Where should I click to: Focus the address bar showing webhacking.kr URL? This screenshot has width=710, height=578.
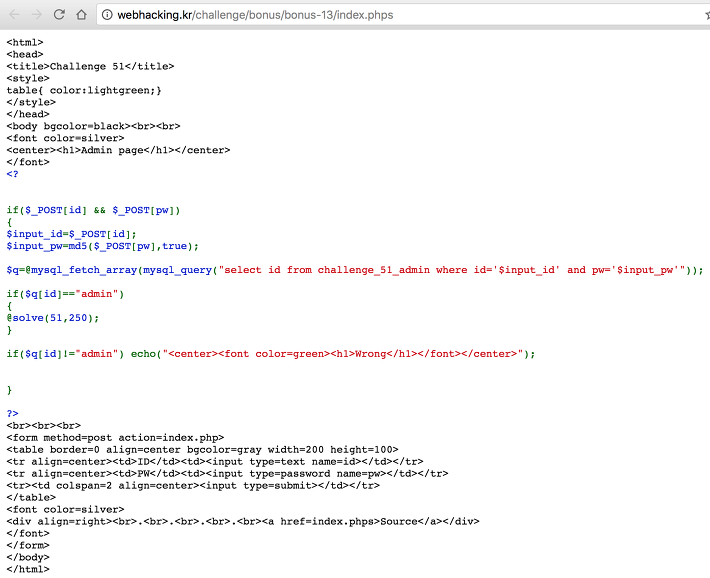[403, 15]
